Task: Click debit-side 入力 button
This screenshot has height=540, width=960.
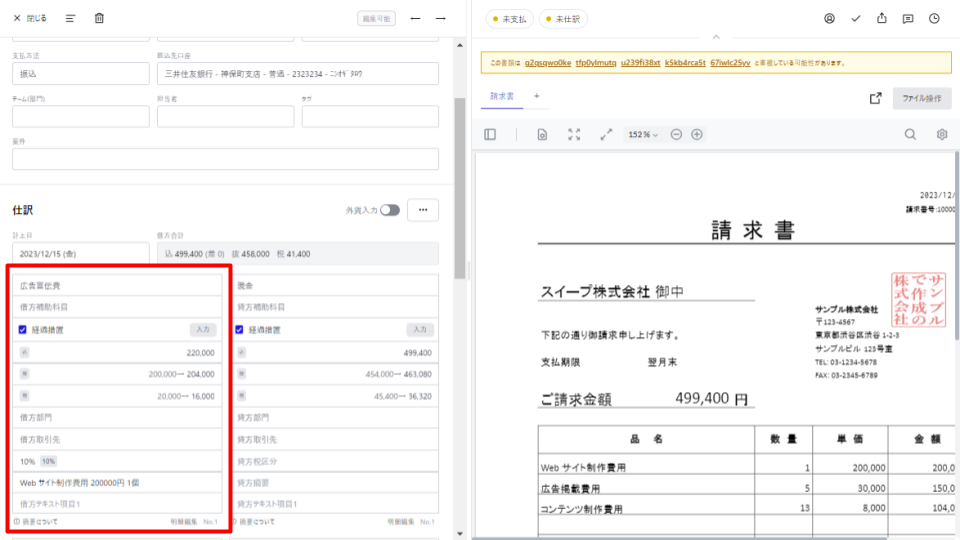Action: (203, 329)
